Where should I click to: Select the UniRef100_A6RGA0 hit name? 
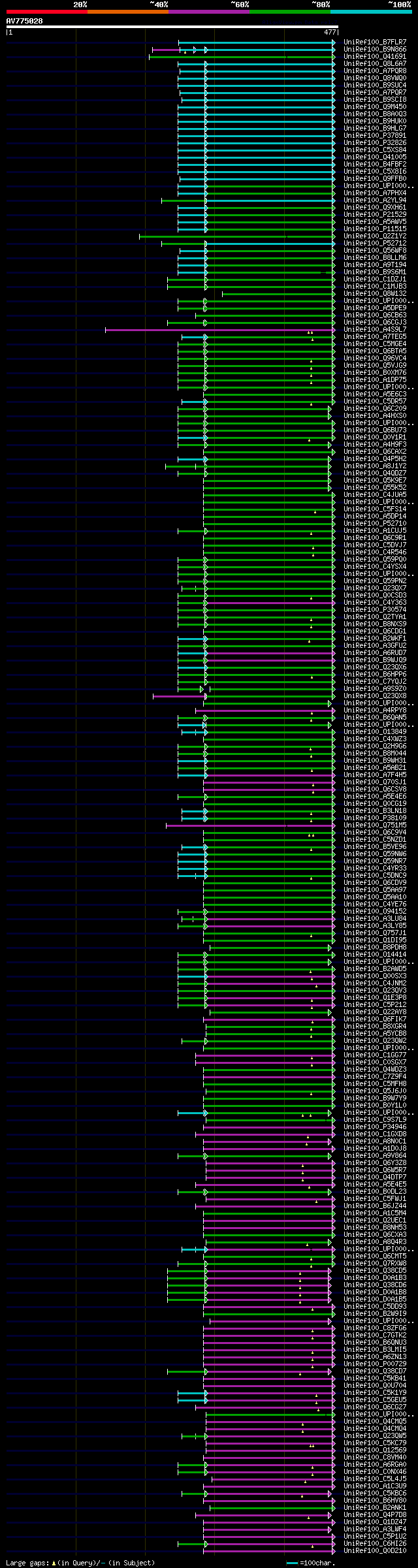tap(375, 1464)
